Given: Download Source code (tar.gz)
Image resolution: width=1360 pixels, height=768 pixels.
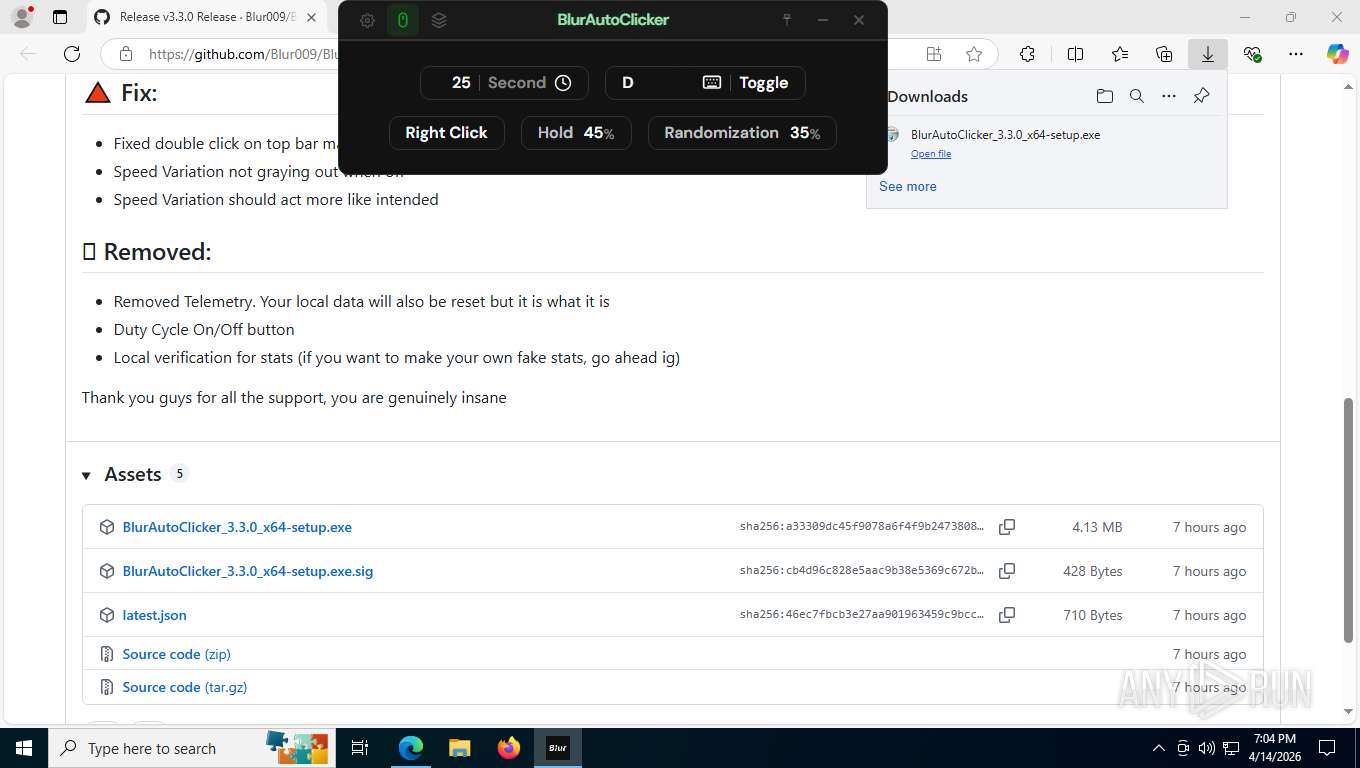Looking at the screenshot, I should coord(184,687).
